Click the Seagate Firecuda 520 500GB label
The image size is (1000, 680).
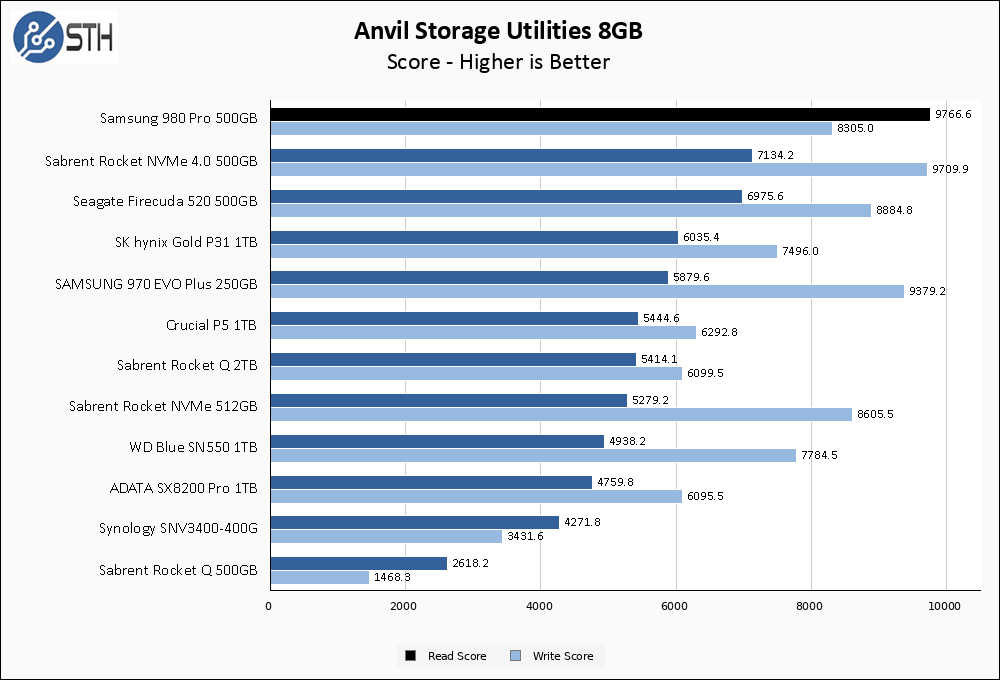point(165,201)
